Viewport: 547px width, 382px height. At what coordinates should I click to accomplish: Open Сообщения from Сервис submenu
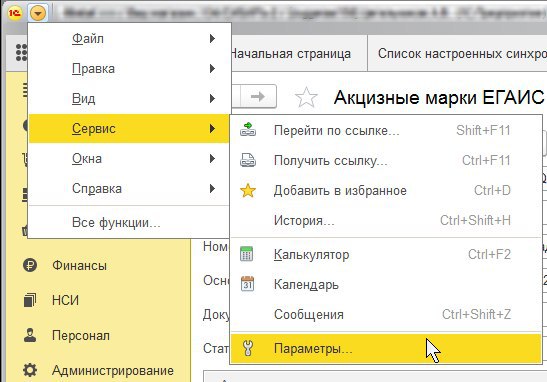click(386, 315)
